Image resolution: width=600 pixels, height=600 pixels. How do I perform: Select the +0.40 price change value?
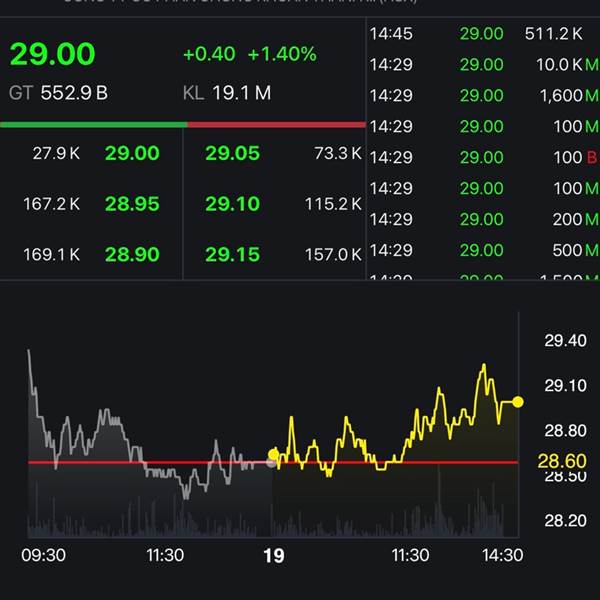click(x=209, y=54)
